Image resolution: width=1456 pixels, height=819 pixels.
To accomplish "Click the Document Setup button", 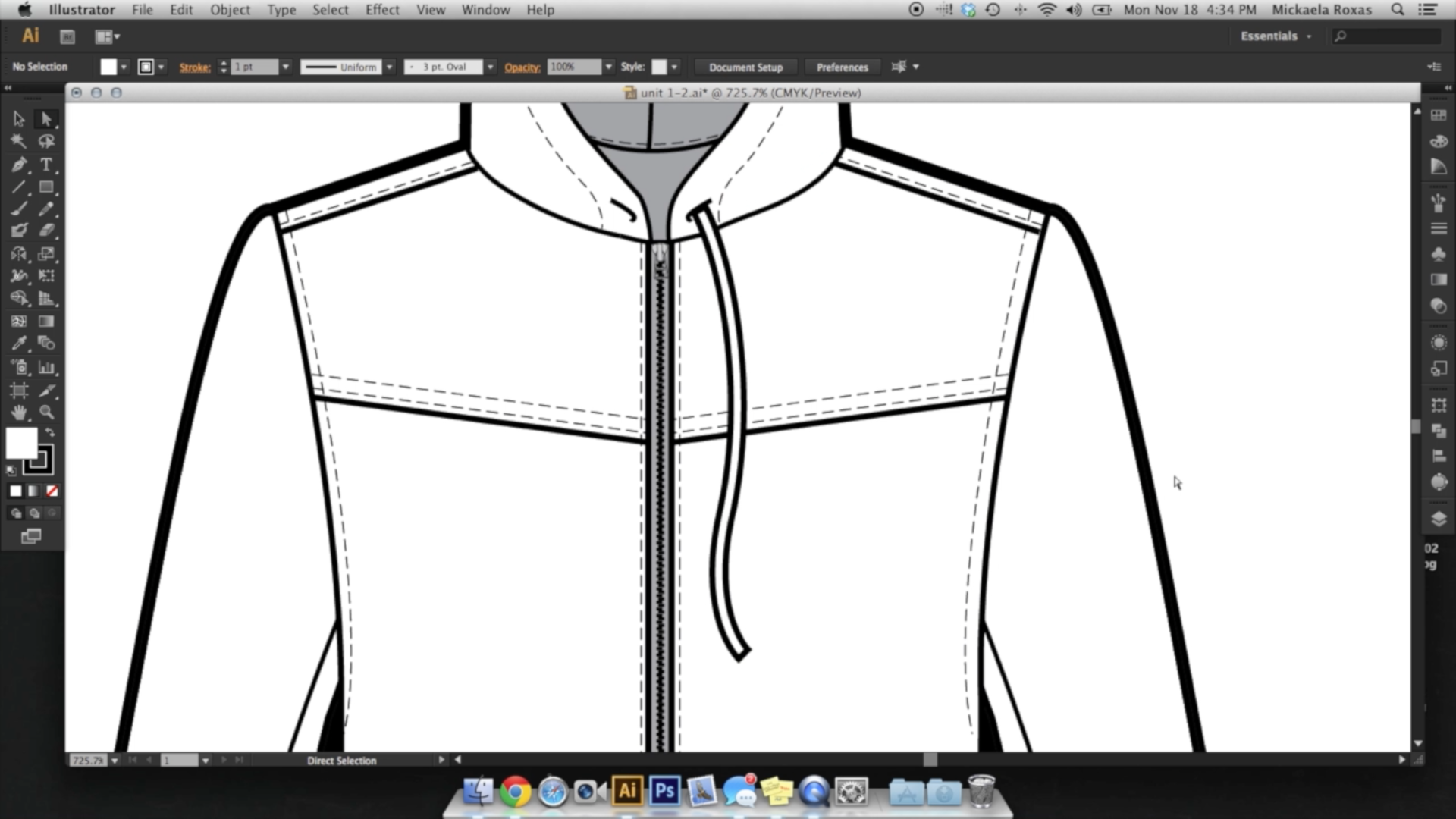I will (x=745, y=67).
